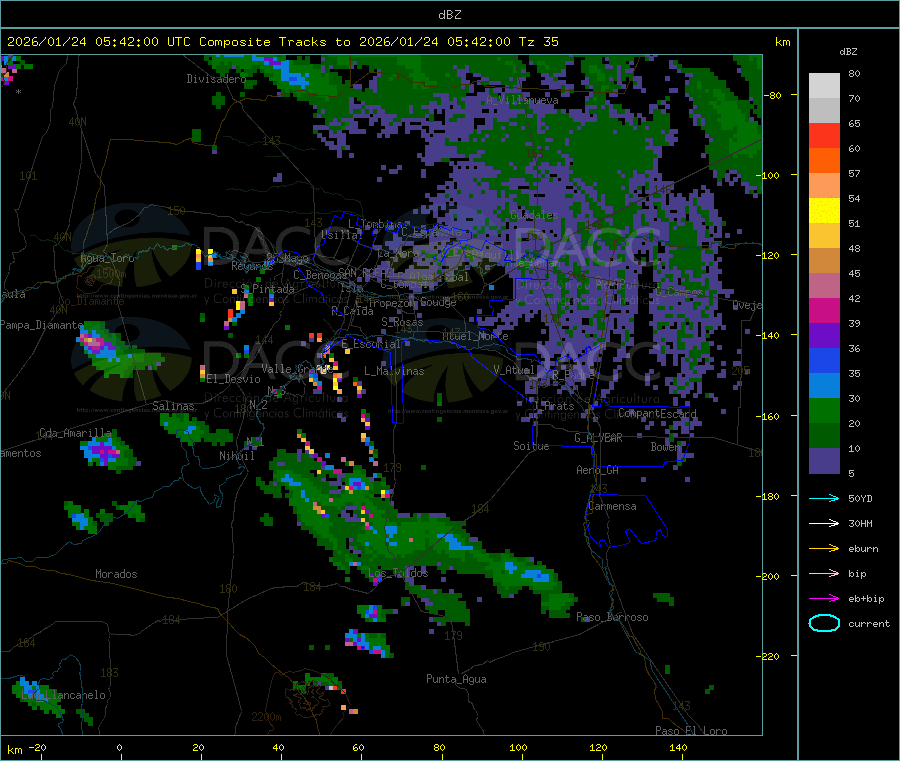This screenshot has width=900, height=761.
Task: Click the 'Los_Toldos' map label
Action: 398,573
